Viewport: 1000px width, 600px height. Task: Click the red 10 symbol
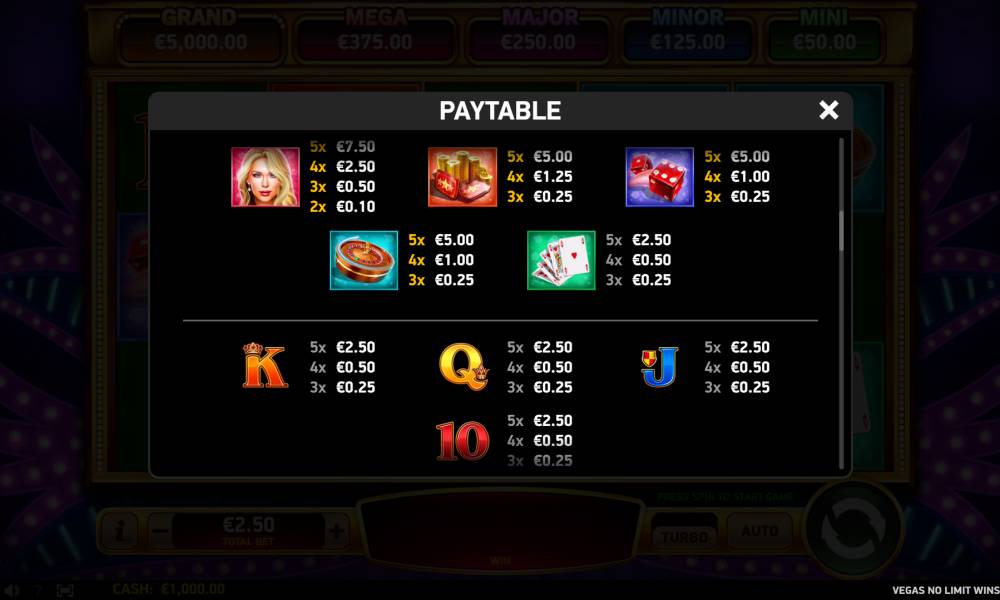pyautogui.click(x=463, y=441)
